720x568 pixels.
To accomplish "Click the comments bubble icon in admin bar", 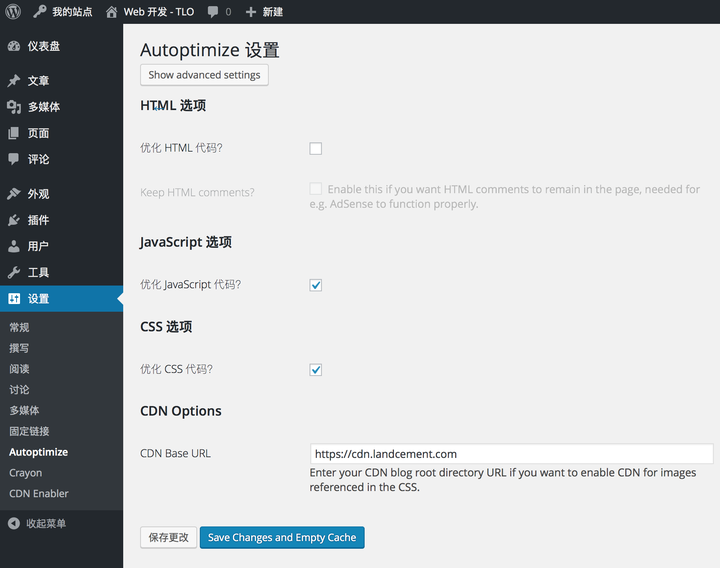I will pyautogui.click(x=214, y=12).
